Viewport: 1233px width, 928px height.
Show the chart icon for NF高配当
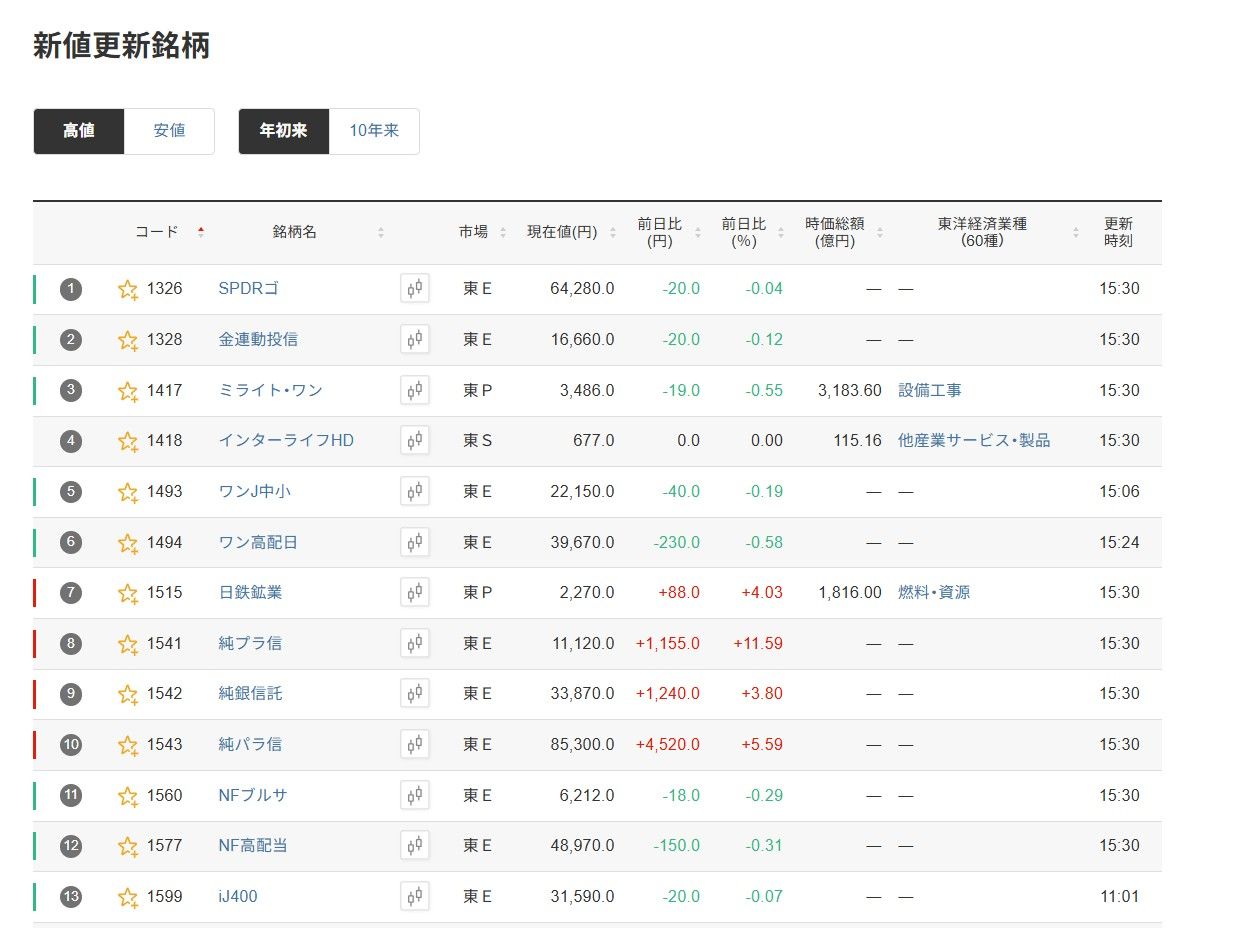[415, 846]
